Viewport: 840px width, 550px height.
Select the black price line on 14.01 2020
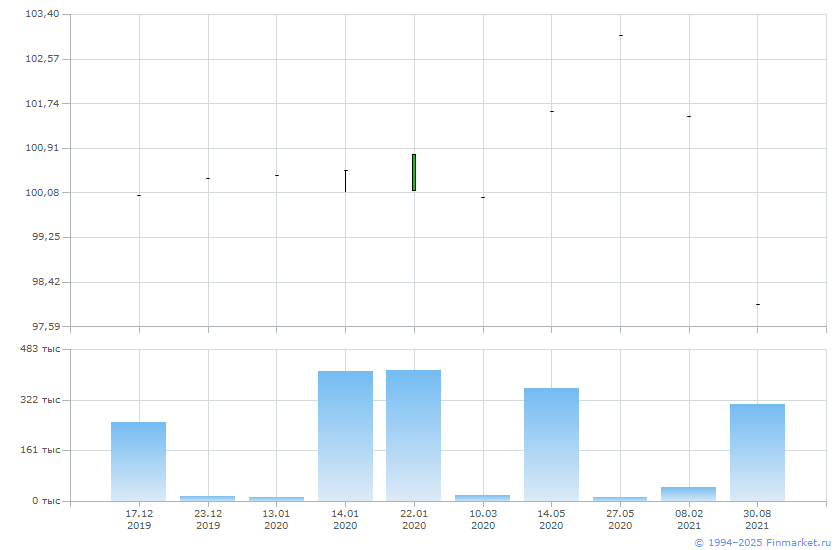pos(346,181)
